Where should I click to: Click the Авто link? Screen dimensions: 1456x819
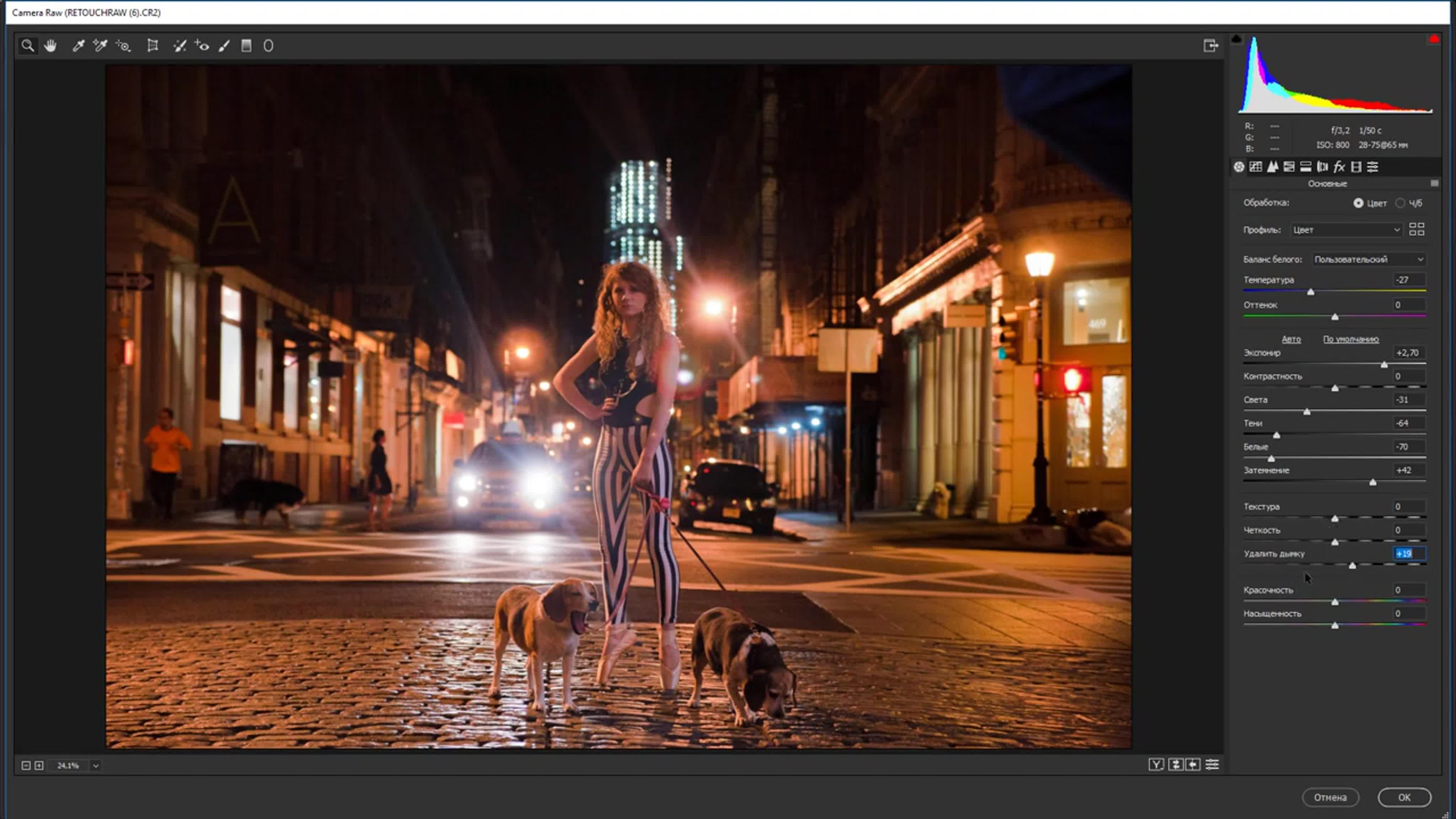(x=1291, y=339)
